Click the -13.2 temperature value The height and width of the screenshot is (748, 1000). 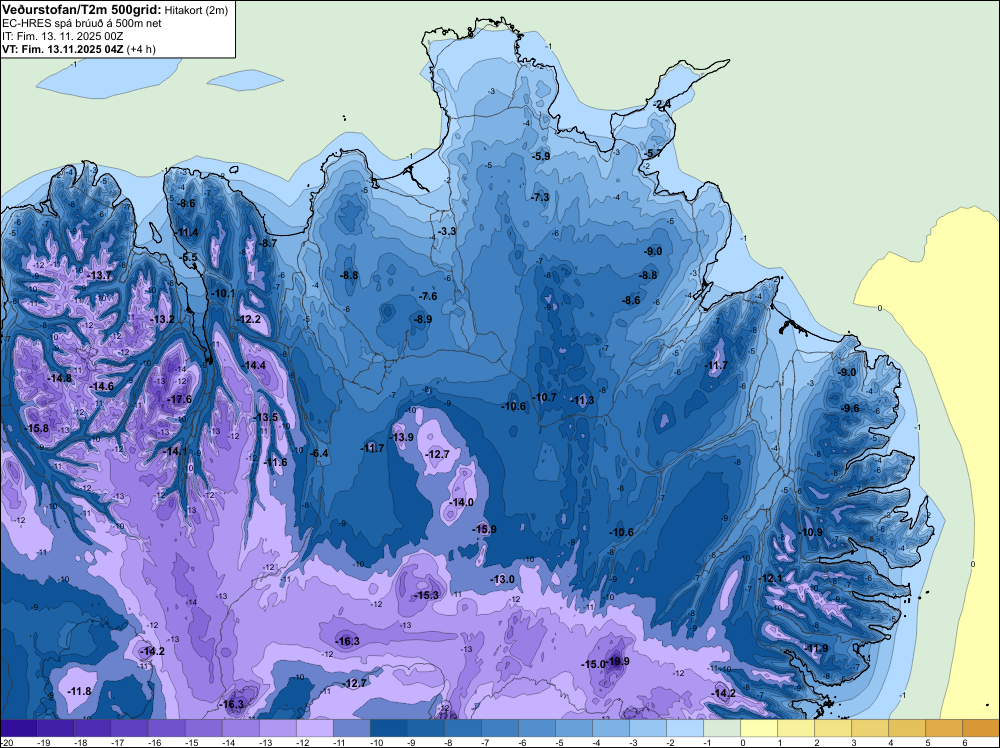(x=163, y=319)
